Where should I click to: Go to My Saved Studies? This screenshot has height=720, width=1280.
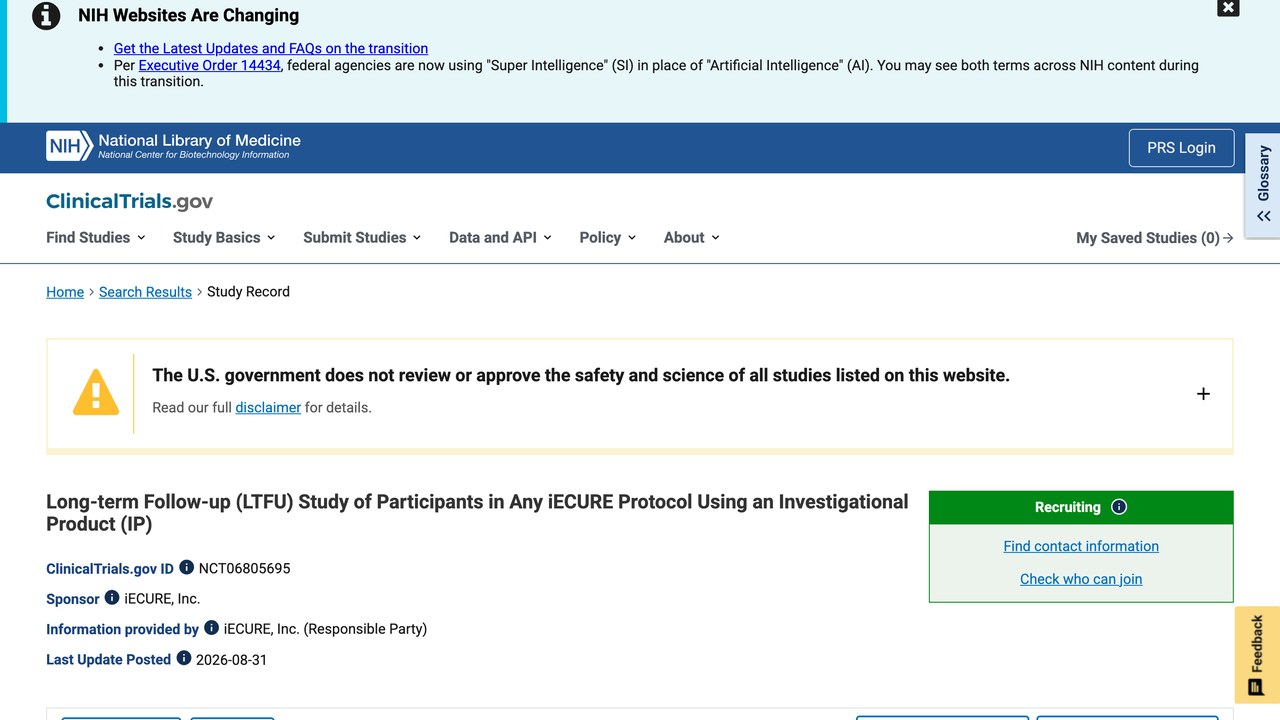click(1154, 238)
